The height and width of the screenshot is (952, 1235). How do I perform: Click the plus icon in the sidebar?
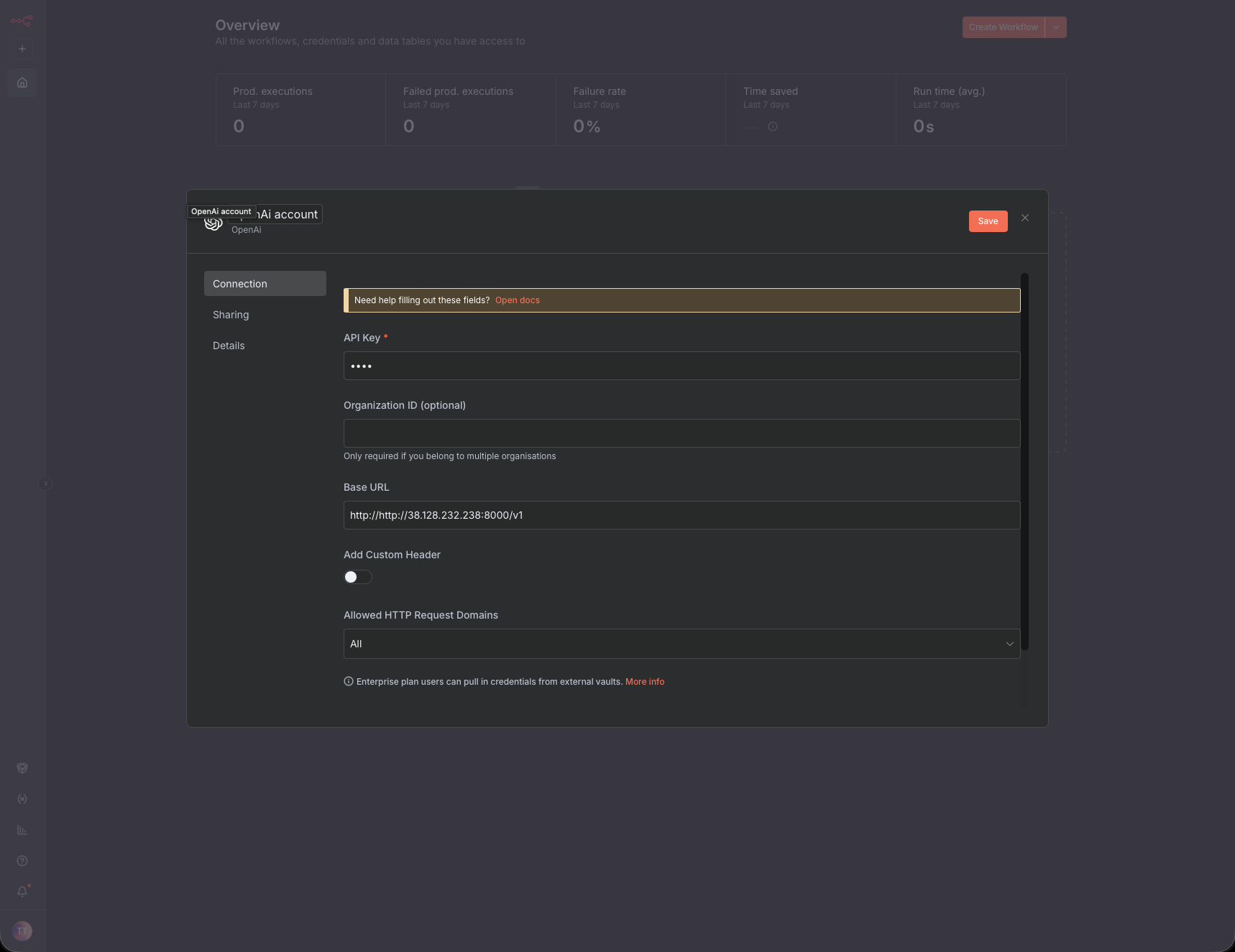tap(22, 49)
